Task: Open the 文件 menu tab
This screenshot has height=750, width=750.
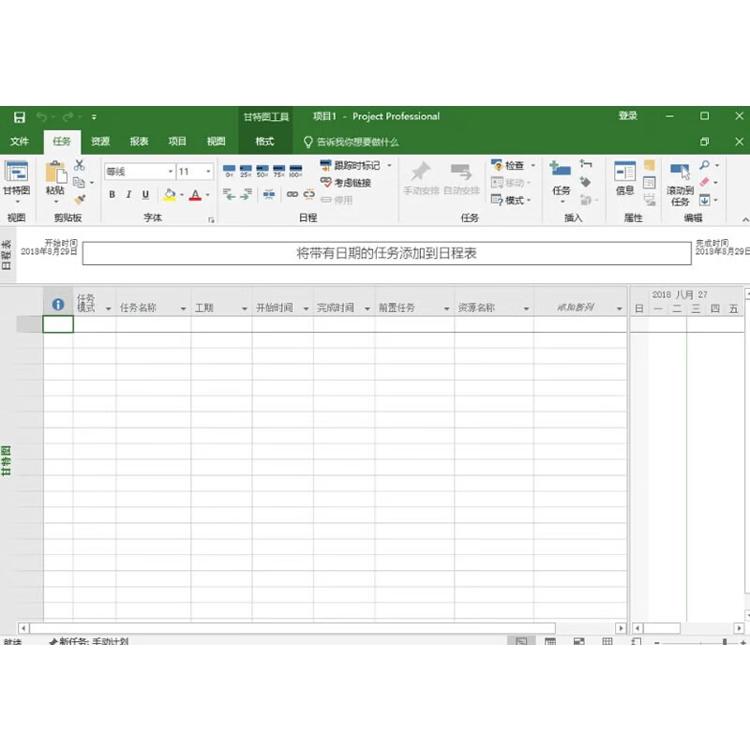Action: pos(20,142)
